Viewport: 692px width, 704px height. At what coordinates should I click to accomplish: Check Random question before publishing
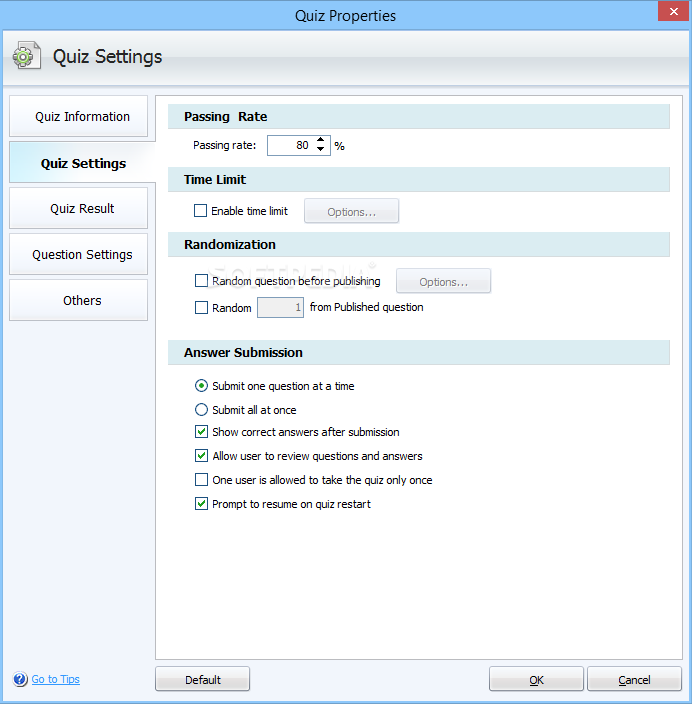[x=201, y=281]
